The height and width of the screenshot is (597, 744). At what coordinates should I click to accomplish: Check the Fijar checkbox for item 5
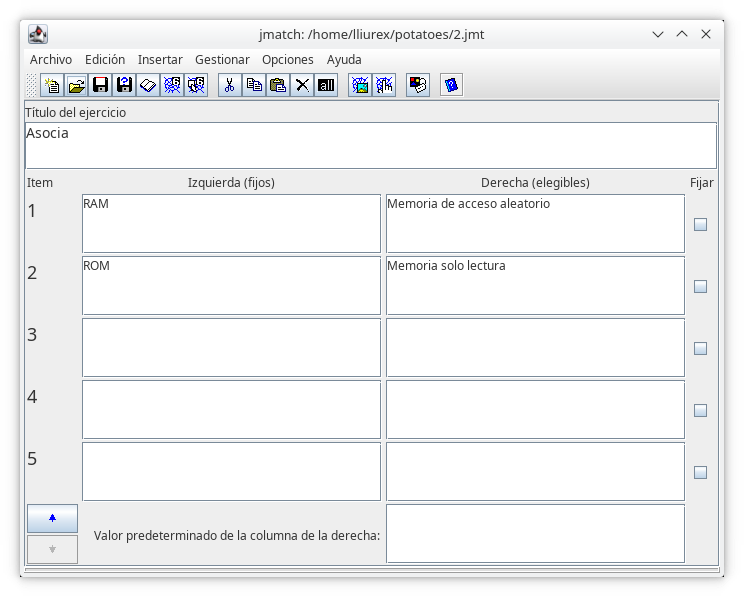700,472
